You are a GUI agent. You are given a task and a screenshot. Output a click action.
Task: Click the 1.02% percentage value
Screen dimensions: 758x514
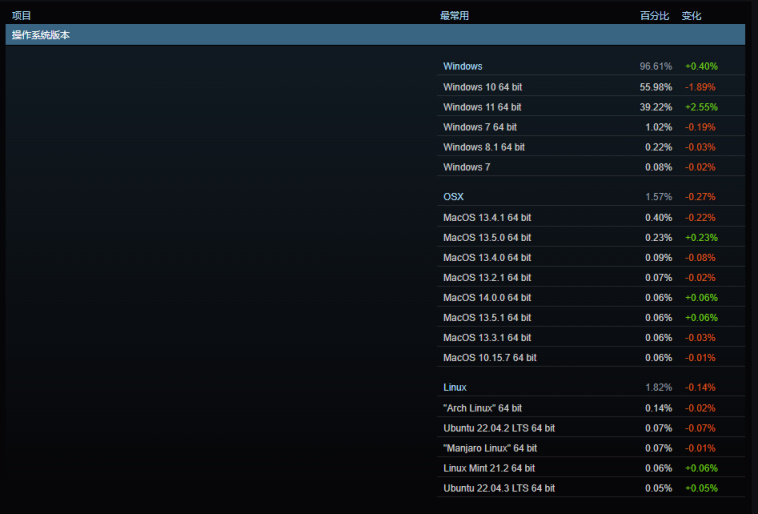coord(658,127)
